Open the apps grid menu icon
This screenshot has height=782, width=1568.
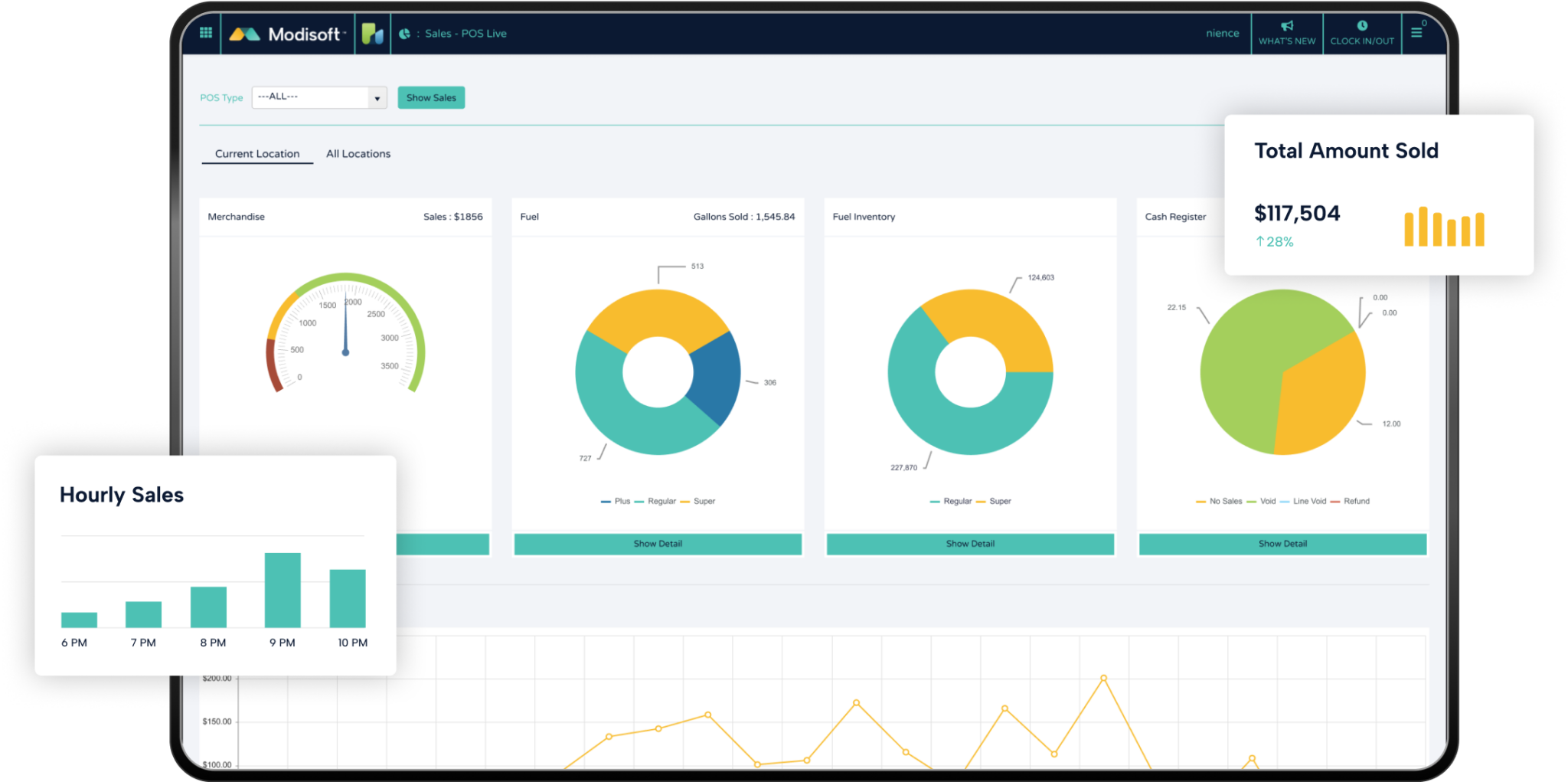[x=205, y=33]
